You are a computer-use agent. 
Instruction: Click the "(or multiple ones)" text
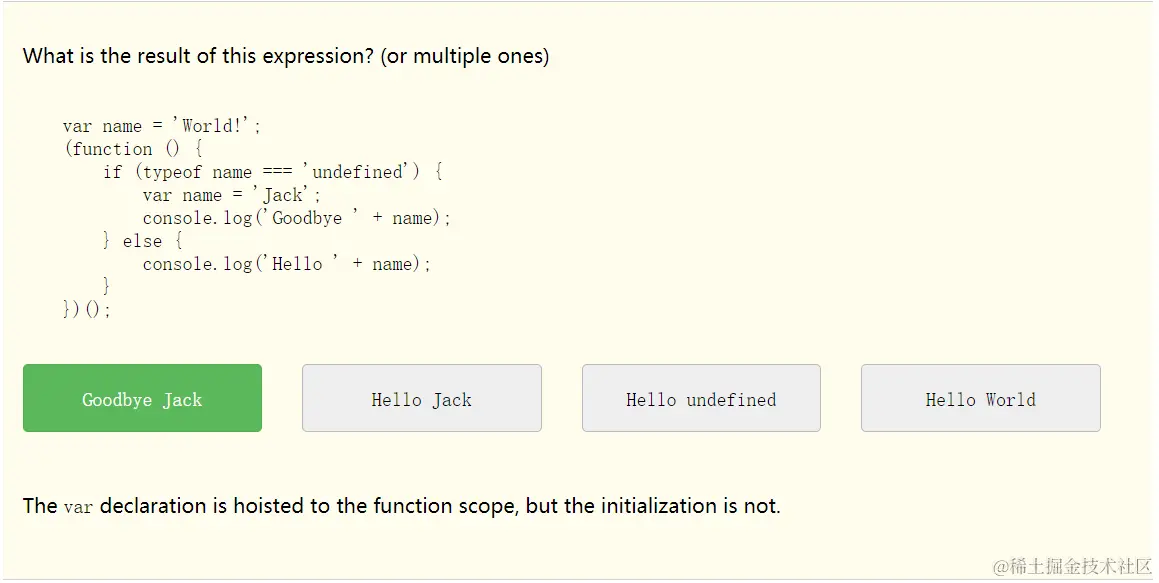coord(464,56)
